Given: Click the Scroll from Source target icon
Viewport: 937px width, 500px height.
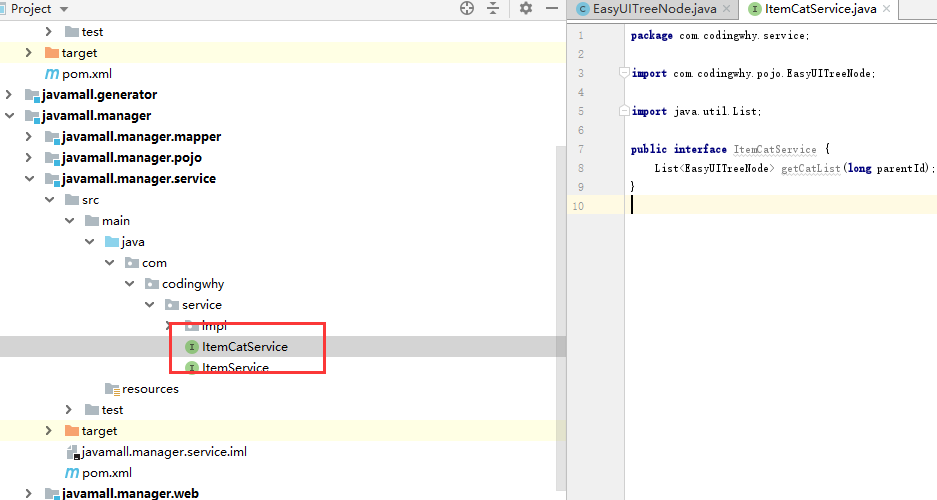Looking at the screenshot, I should tap(467, 9).
